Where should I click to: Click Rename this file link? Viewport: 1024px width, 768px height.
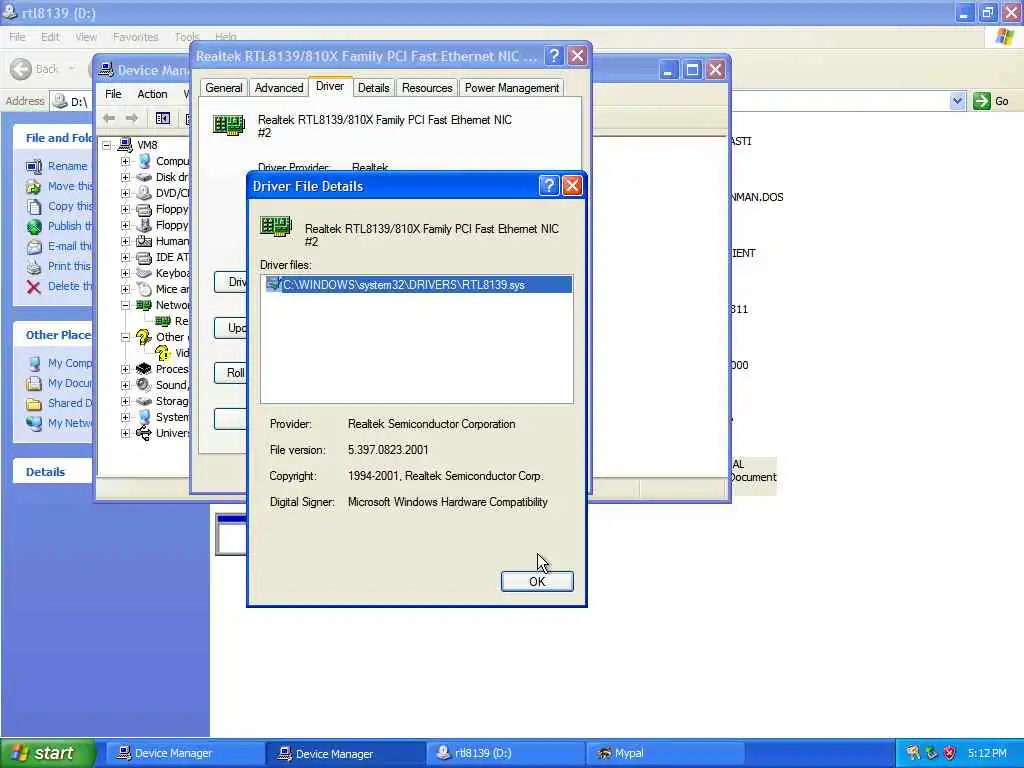coord(67,166)
